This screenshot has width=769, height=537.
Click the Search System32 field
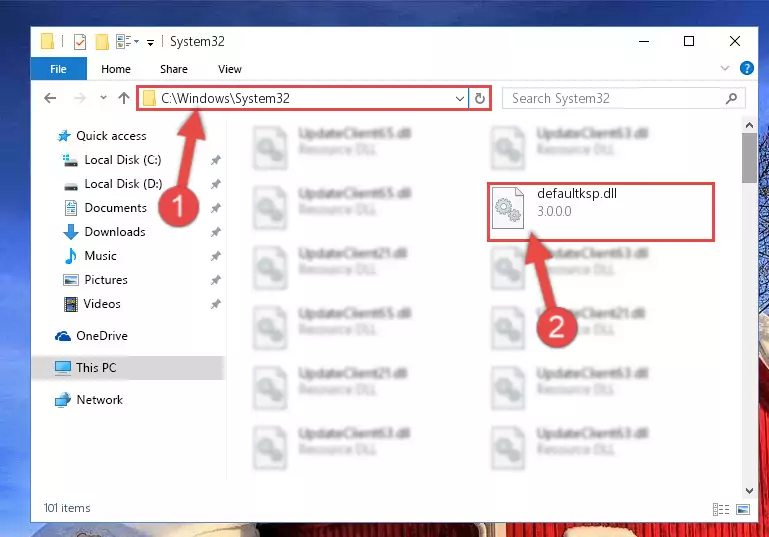point(624,98)
